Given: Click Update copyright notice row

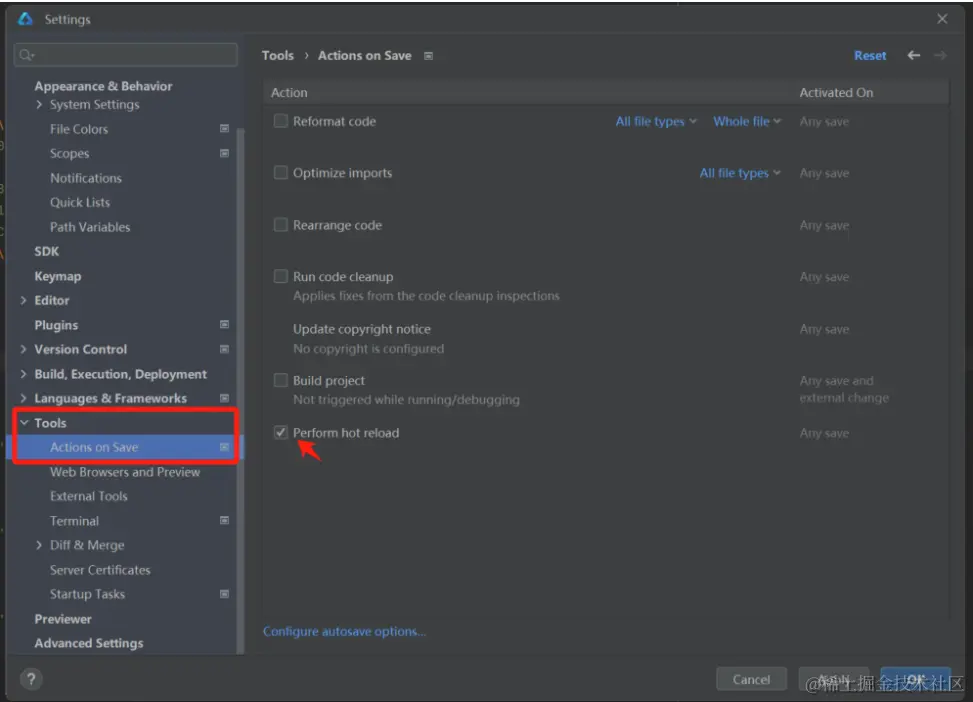Looking at the screenshot, I should coord(606,338).
